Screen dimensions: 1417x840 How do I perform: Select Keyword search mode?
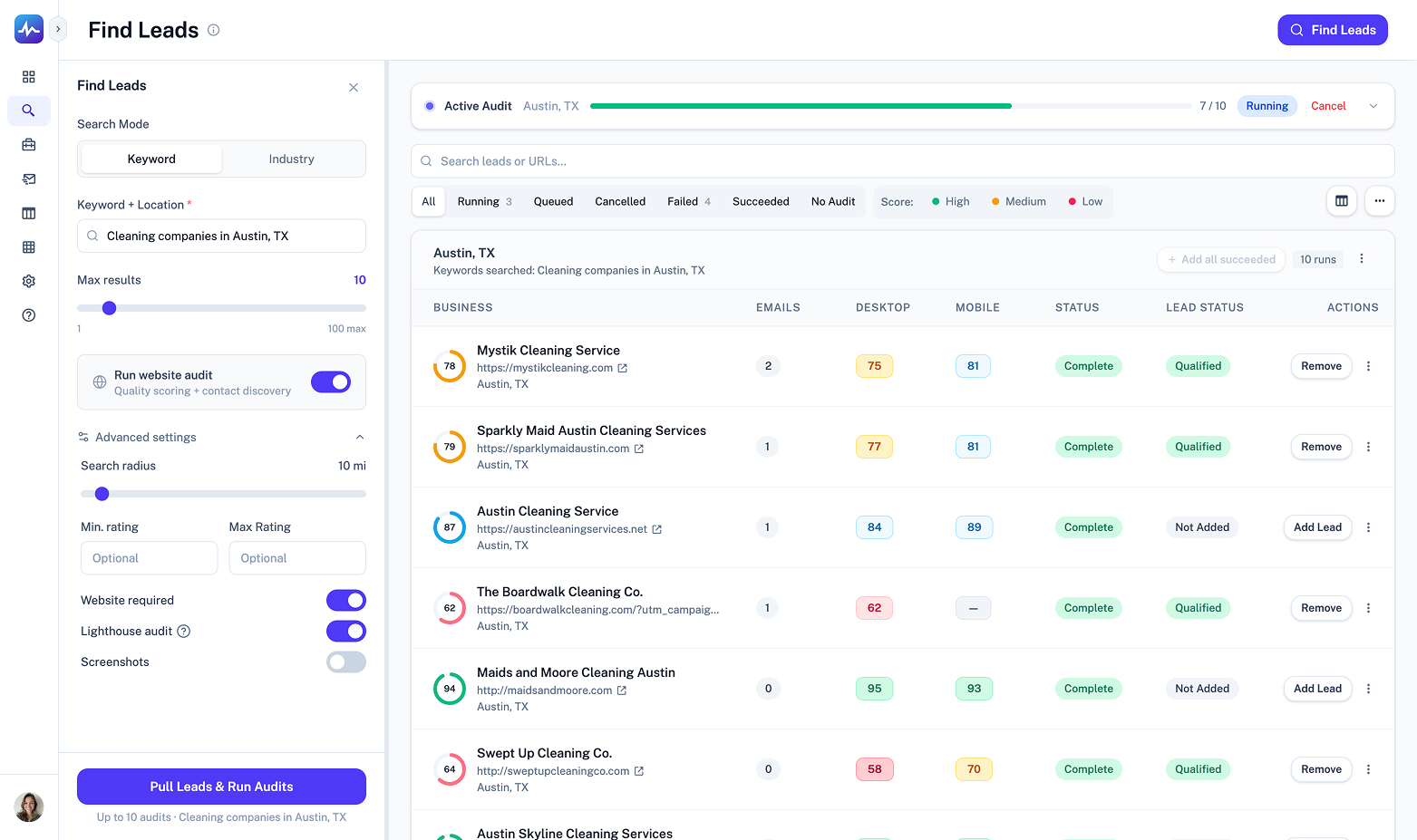[x=151, y=159]
